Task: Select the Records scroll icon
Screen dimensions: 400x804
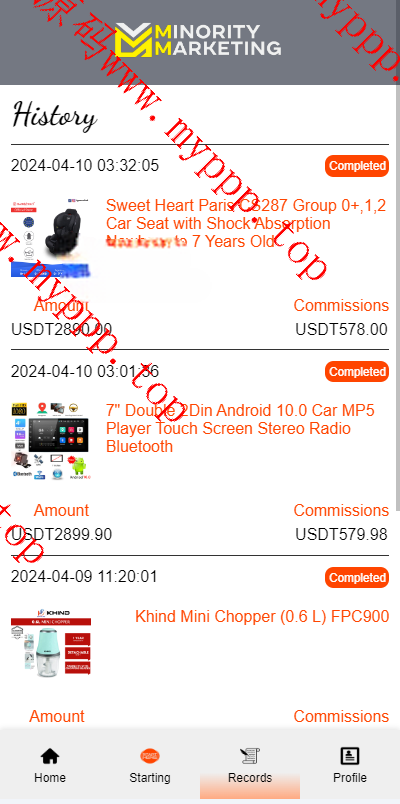Action: click(250, 755)
